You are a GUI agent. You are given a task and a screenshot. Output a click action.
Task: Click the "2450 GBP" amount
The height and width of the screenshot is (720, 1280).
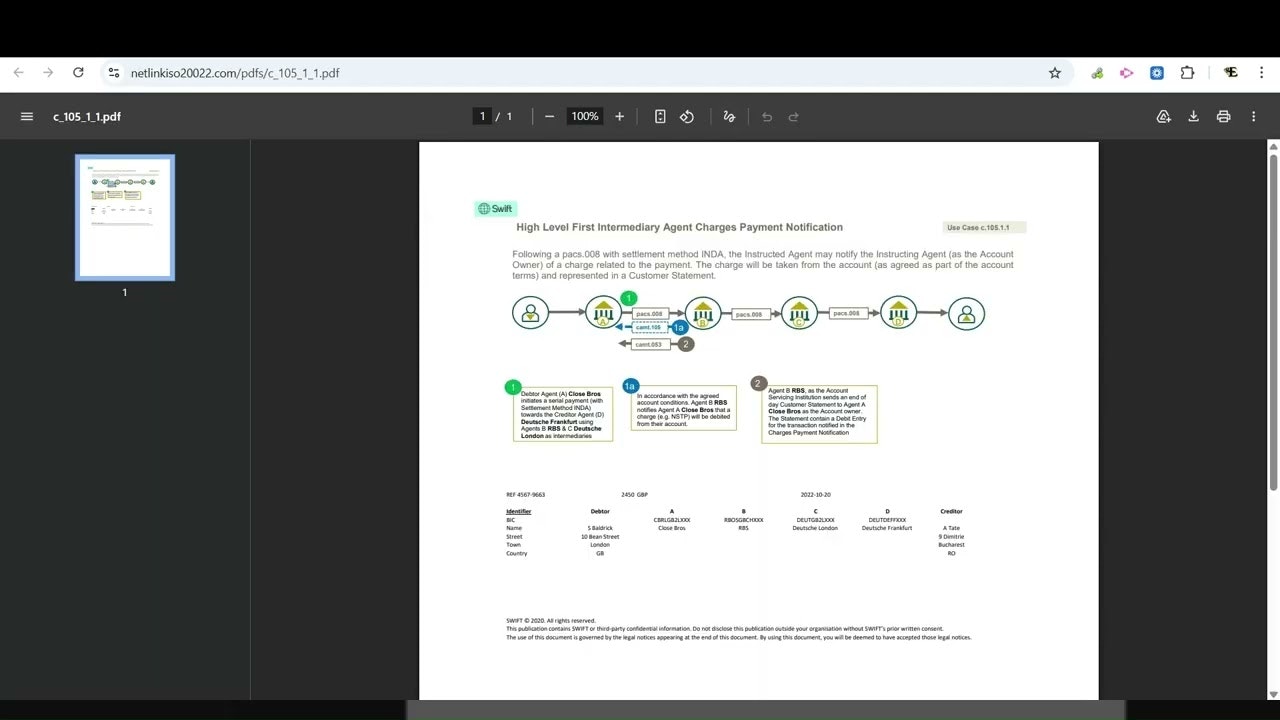pyautogui.click(x=634, y=494)
